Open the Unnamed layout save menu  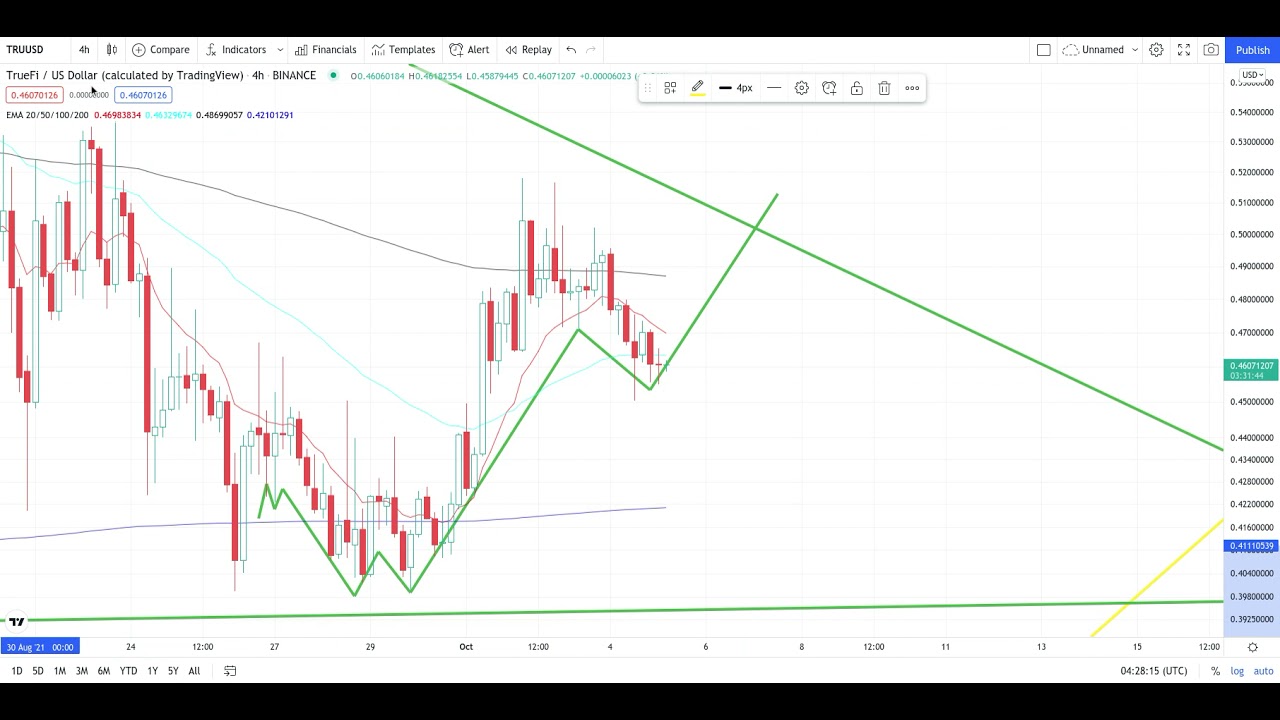1094,49
